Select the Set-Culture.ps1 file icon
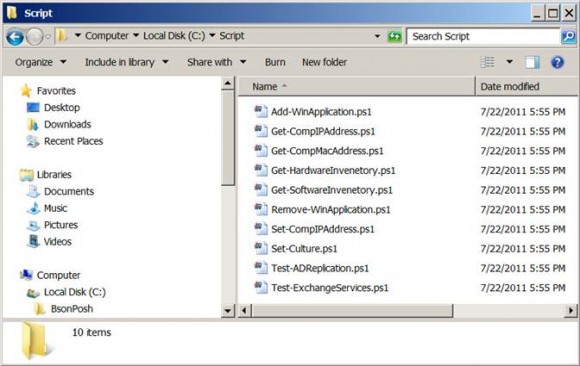 tap(260, 248)
